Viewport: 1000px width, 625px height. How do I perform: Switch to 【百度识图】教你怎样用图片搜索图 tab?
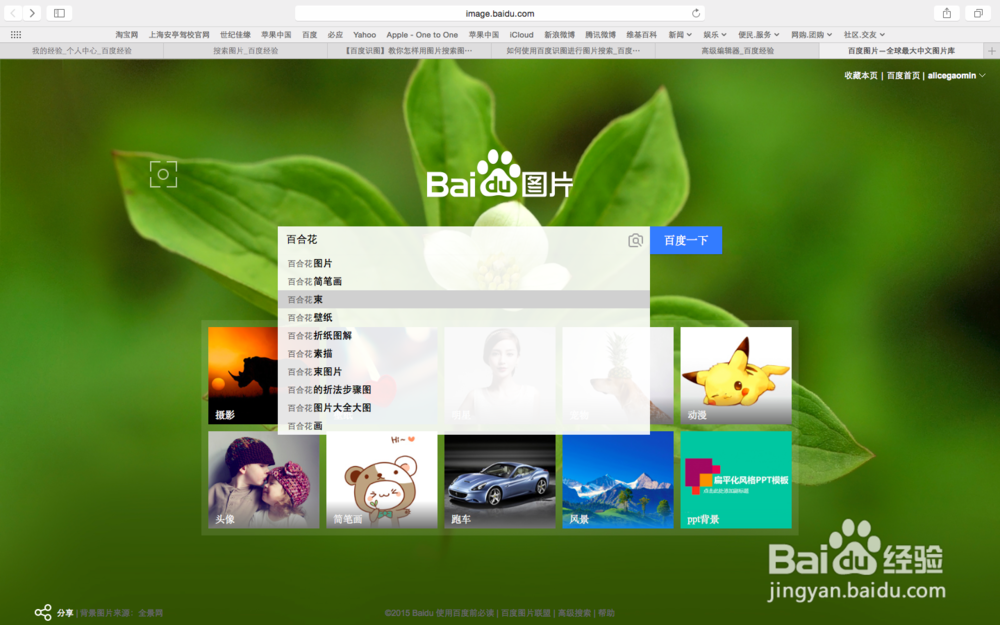pos(409,50)
